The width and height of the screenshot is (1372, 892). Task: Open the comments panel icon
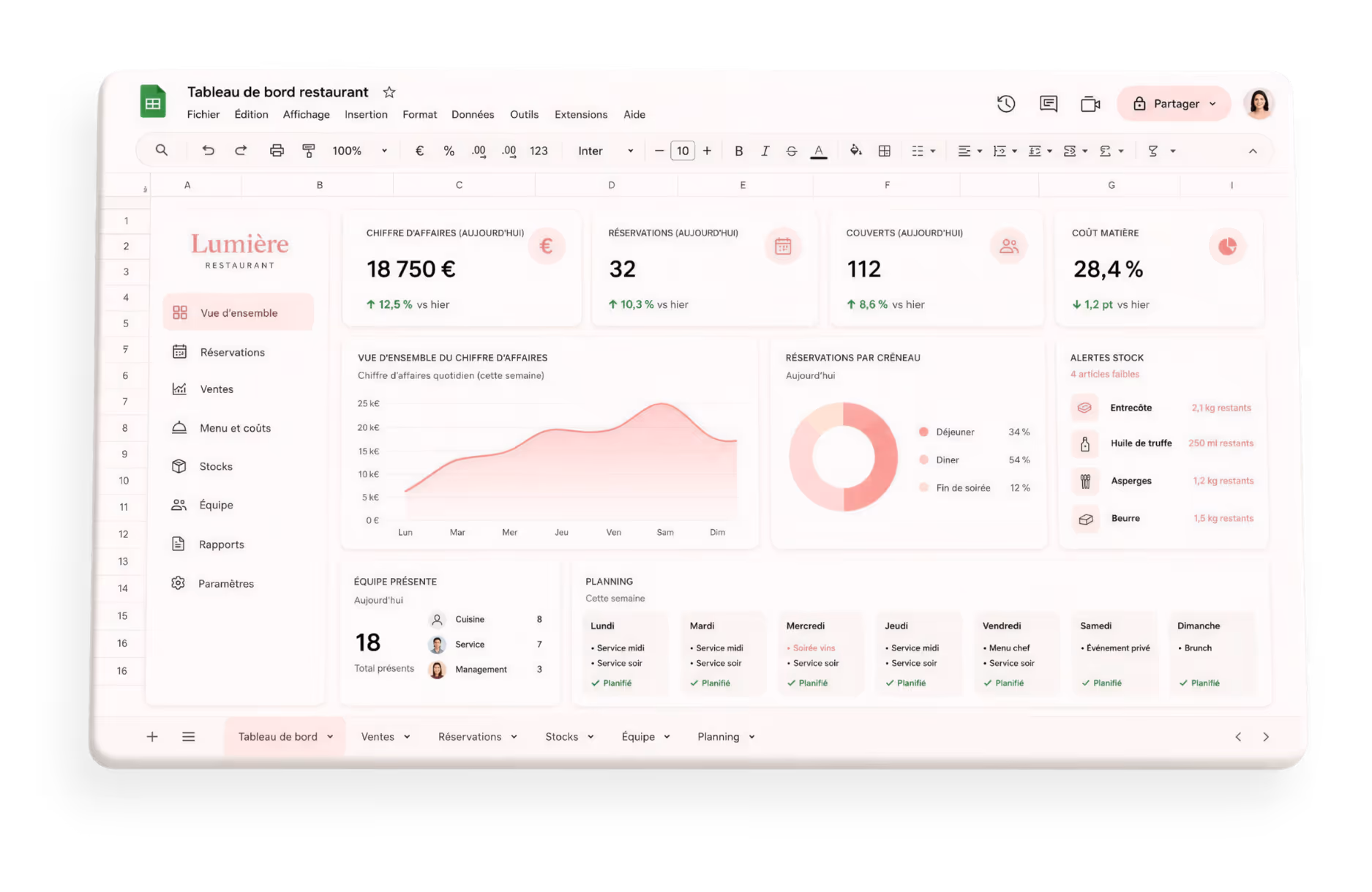tap(1048, 104)
